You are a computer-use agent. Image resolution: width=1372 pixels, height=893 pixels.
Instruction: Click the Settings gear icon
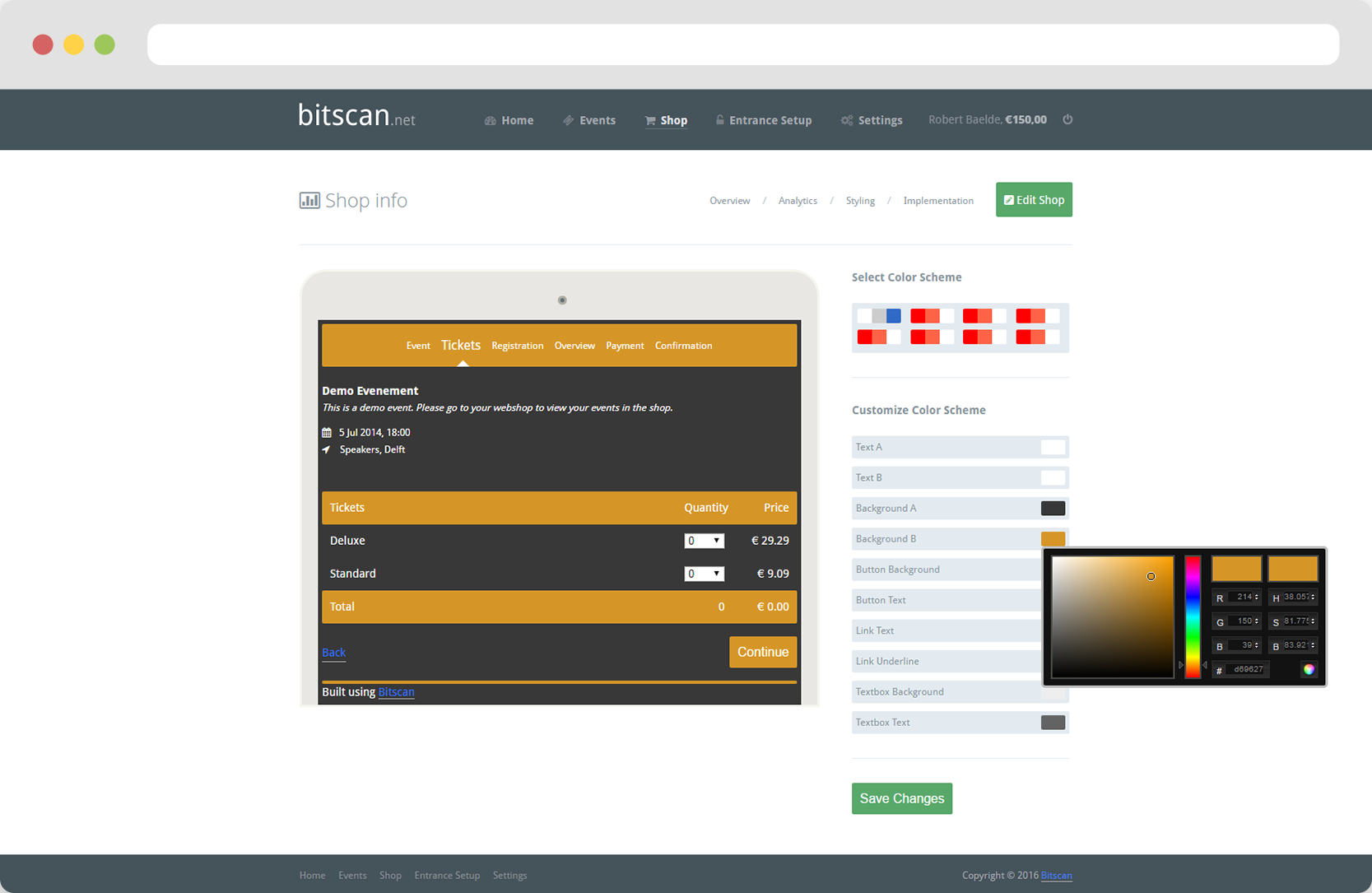[x=847, y=120]
